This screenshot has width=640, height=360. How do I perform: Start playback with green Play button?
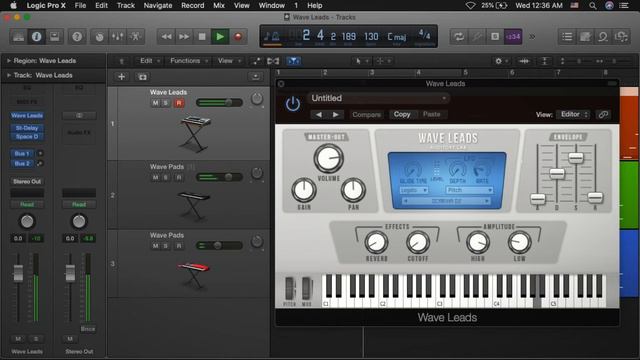220,37
